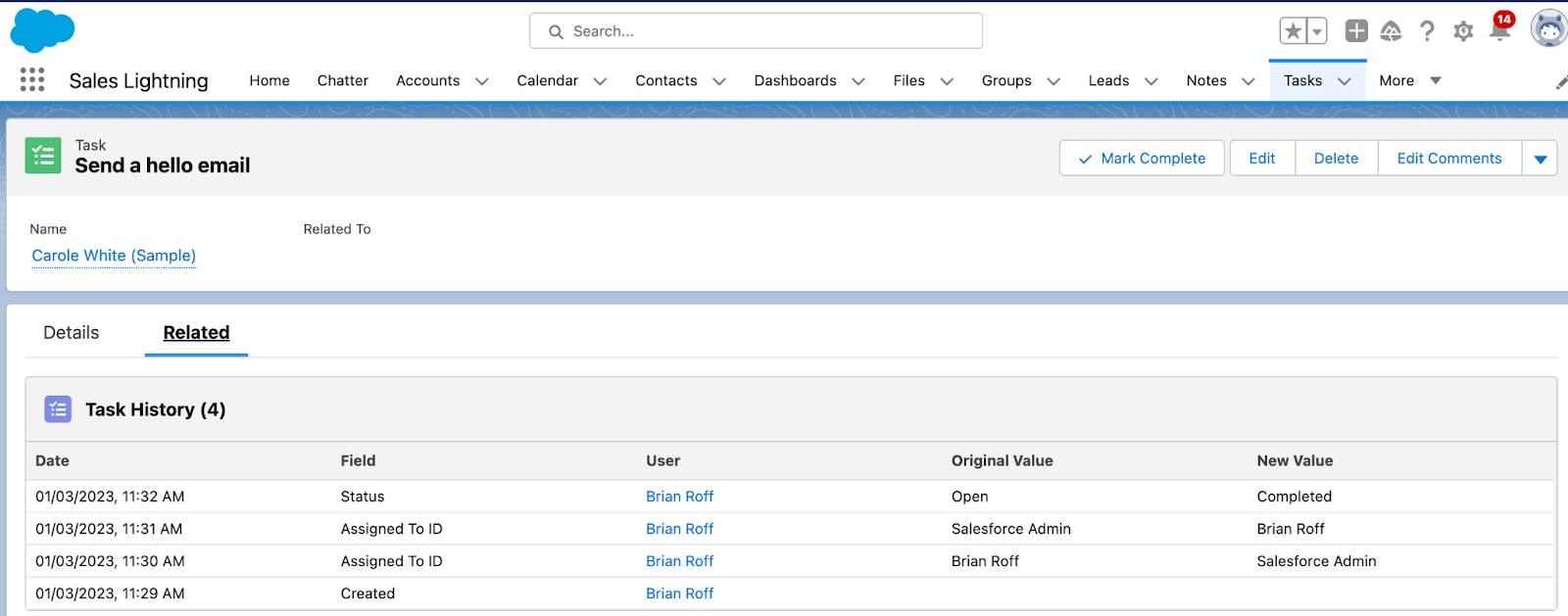This screenshot has height=616, width=1568.
Task: Open the Tasks tab
Action: [x=1302, y=80]
